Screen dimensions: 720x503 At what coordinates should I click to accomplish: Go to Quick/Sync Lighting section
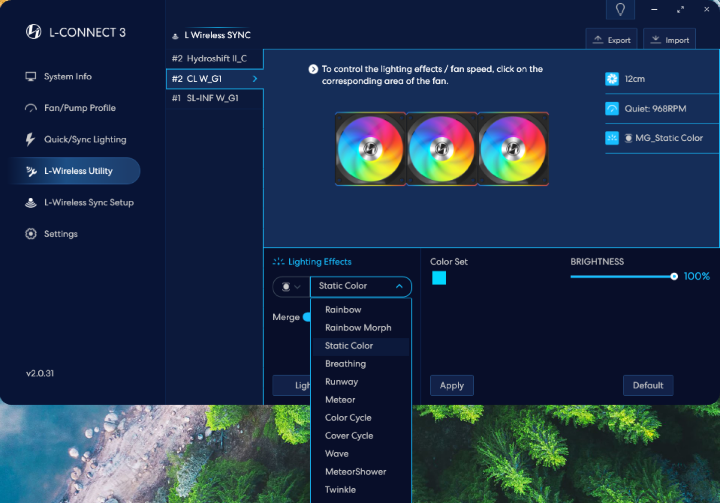[84, 140]
